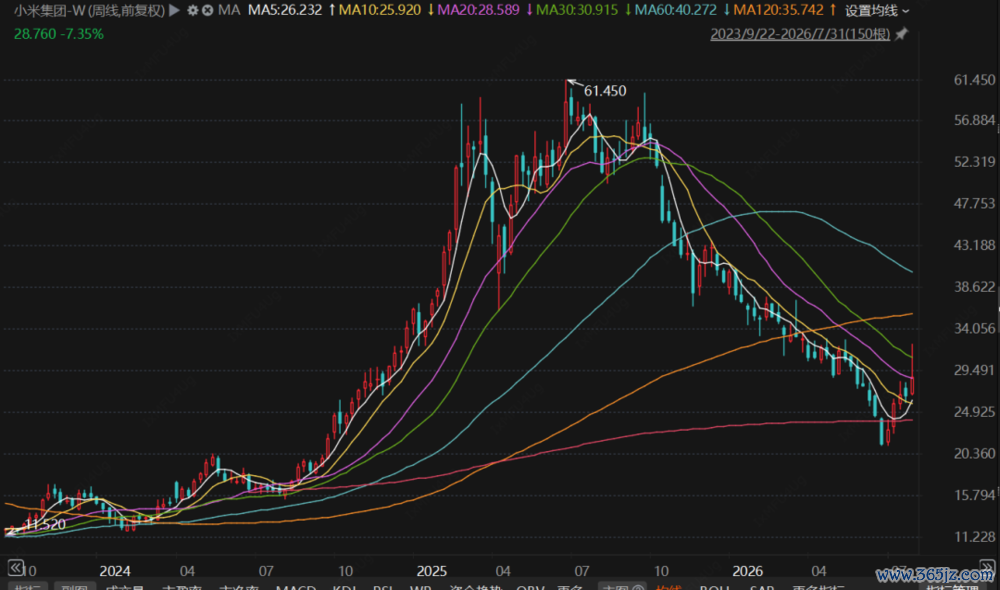The image size is (1000, 590).
Task: Click the 24.925 price axis label
Action: coord(974,412)
